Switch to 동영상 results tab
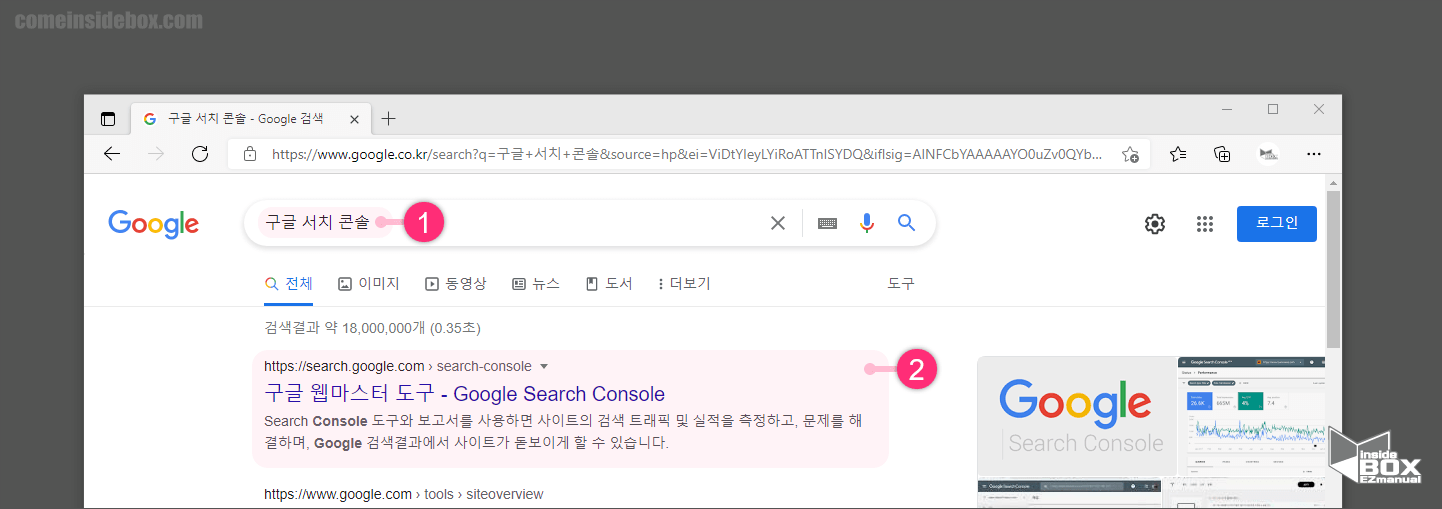The width and height of the screenshot is (1442, 509). (x=456, y=284)
